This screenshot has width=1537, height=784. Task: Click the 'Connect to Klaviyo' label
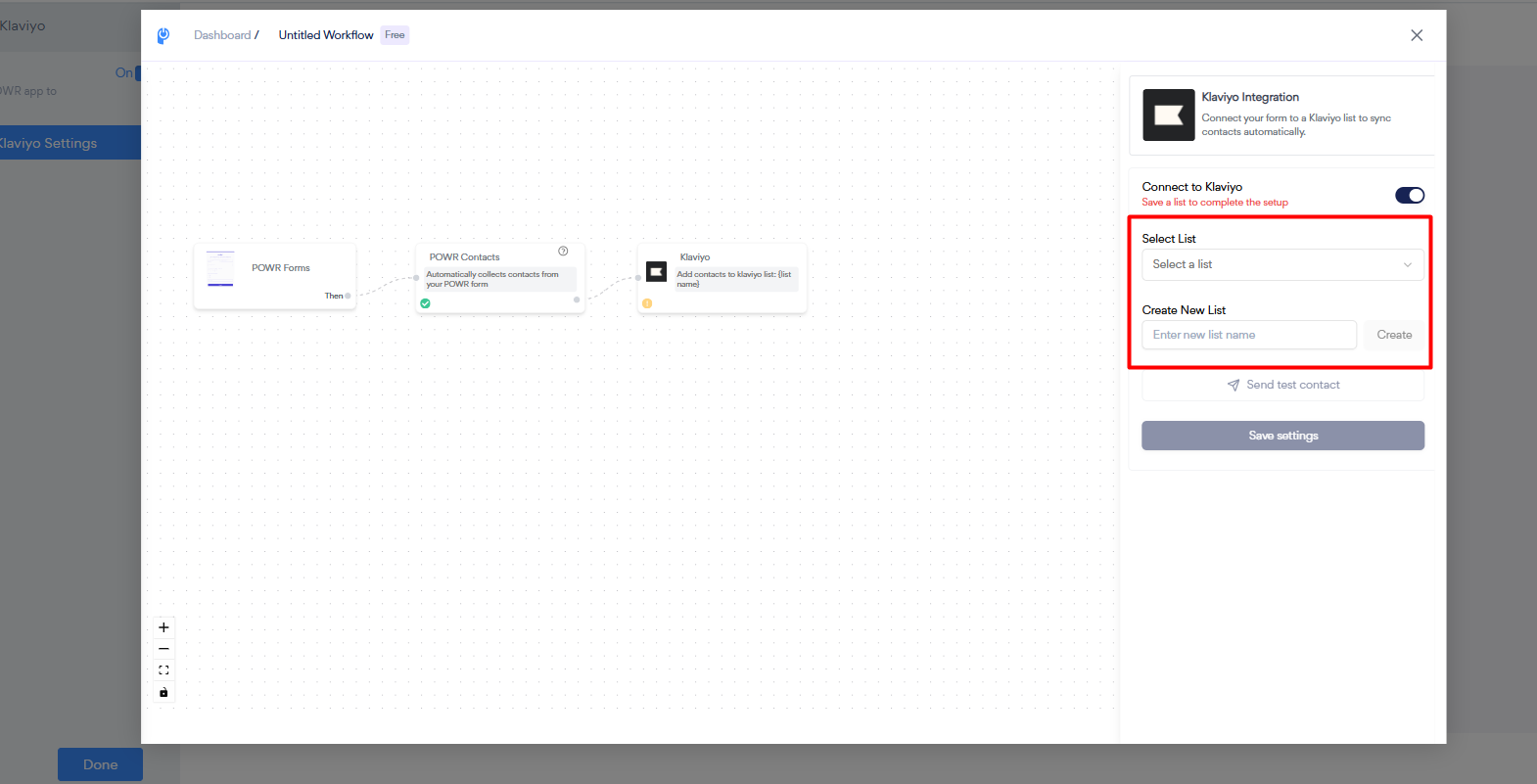pos(1191,187)
